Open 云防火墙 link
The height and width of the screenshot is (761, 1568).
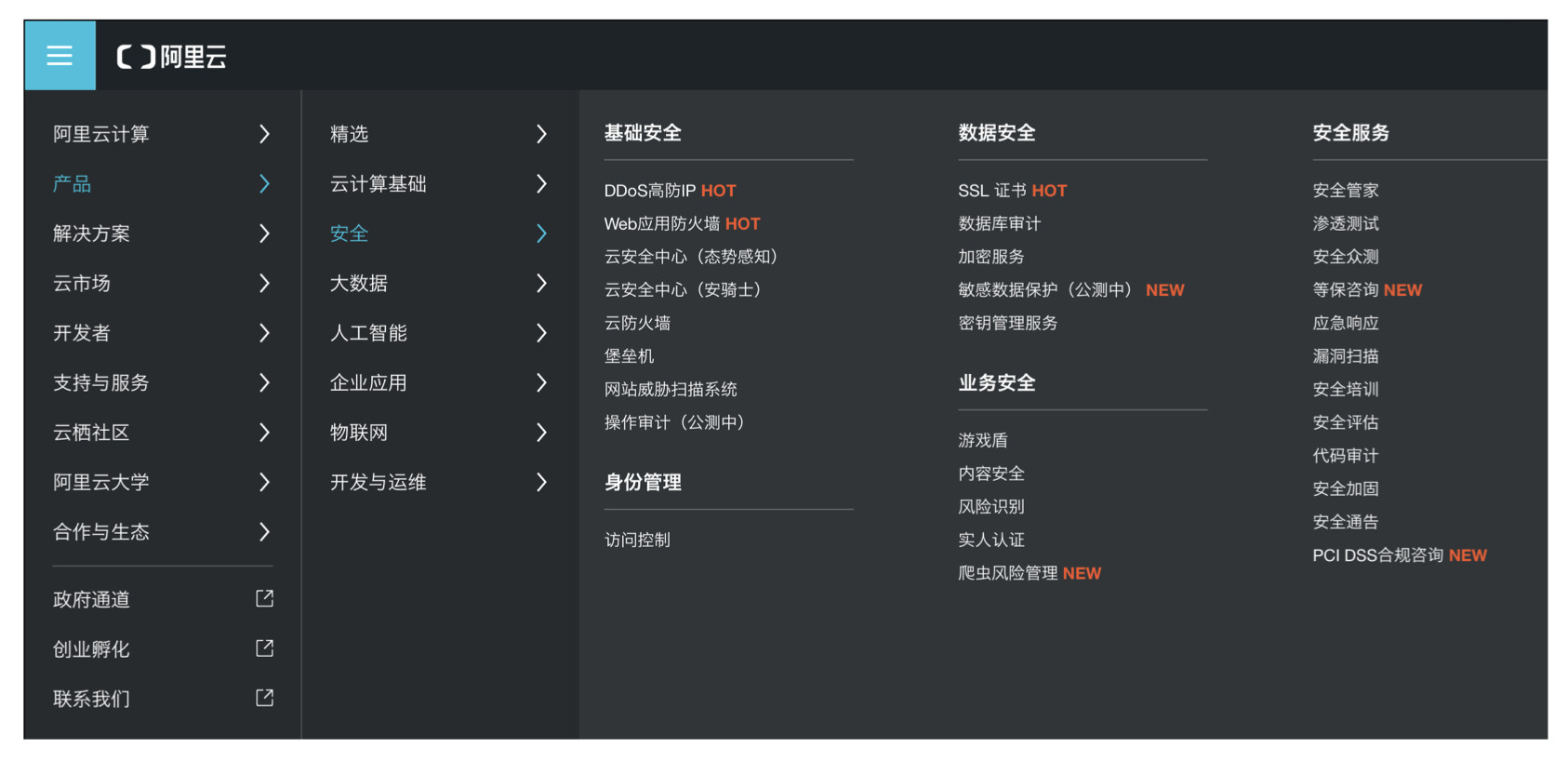[x=637, y=323]
